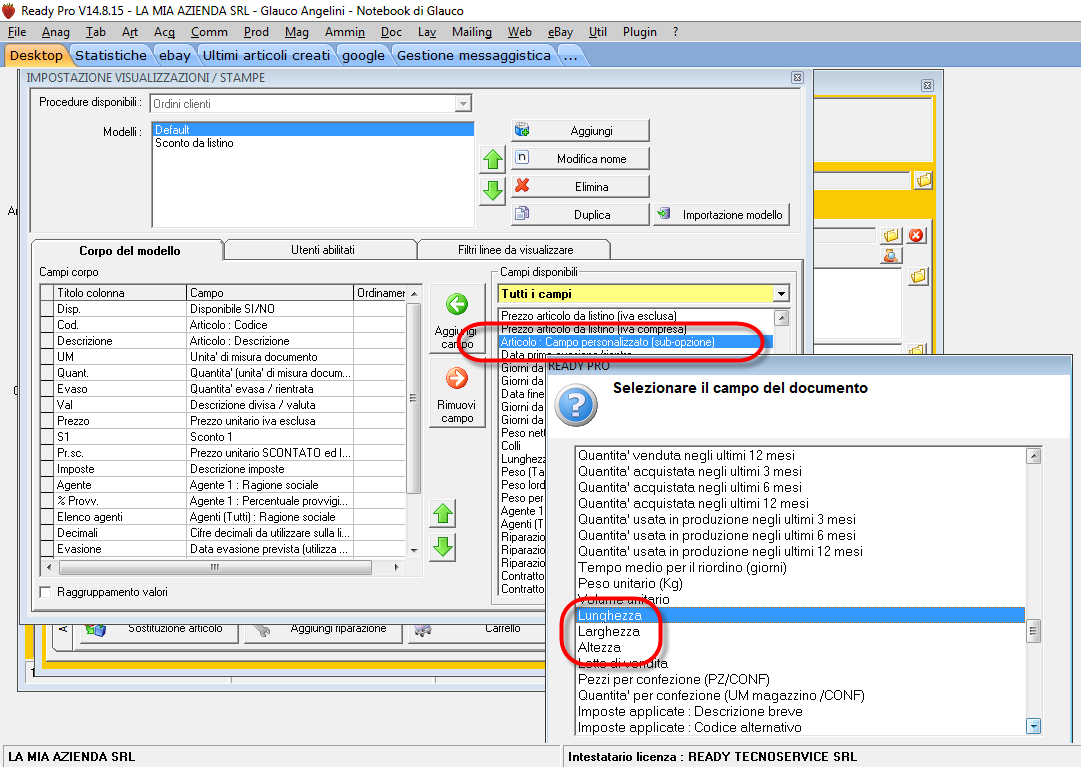Click the Modifica nome button
The image size is (1081, 768).
tap(581, 158)
